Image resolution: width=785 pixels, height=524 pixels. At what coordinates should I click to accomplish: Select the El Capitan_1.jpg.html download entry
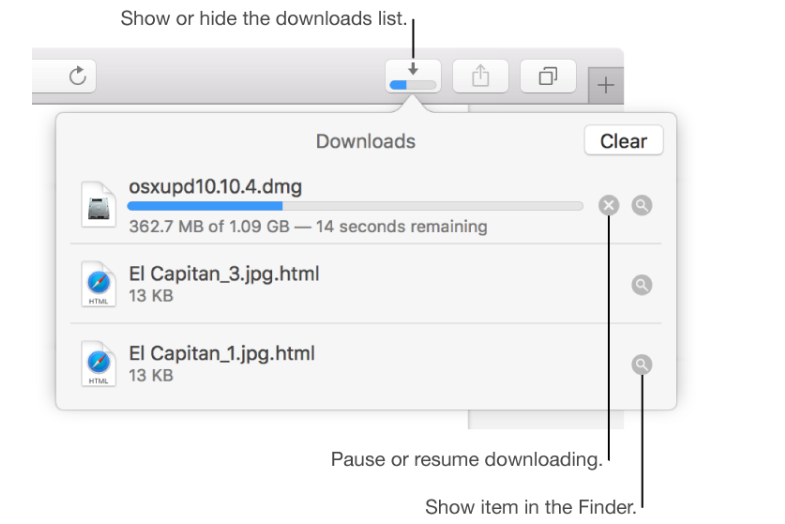[x=222, y=353]
